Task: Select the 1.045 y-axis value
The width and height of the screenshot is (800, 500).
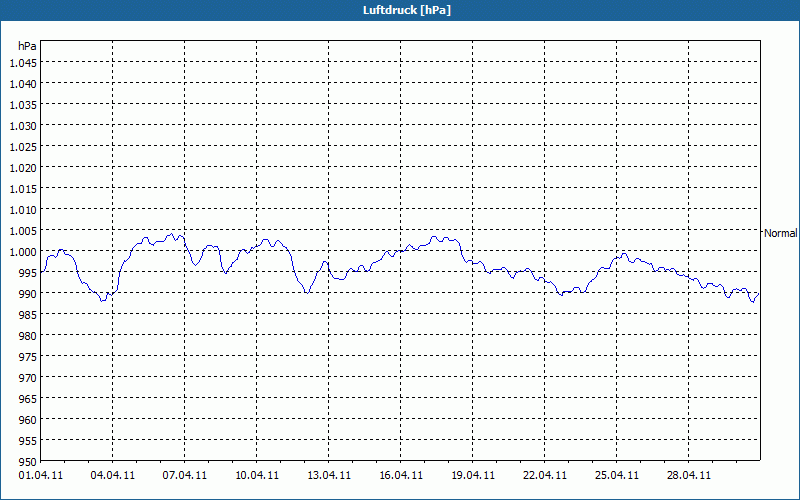Action: (23, 63)
